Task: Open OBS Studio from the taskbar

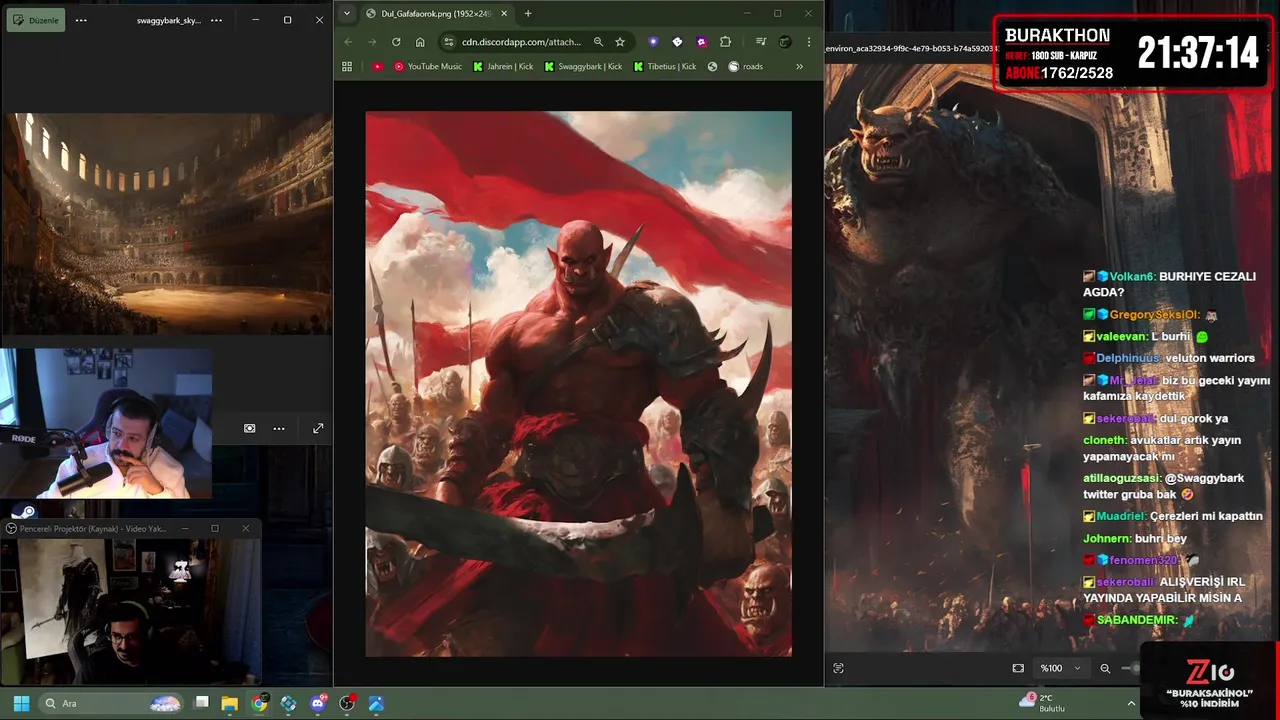Action: pos(347,703)
